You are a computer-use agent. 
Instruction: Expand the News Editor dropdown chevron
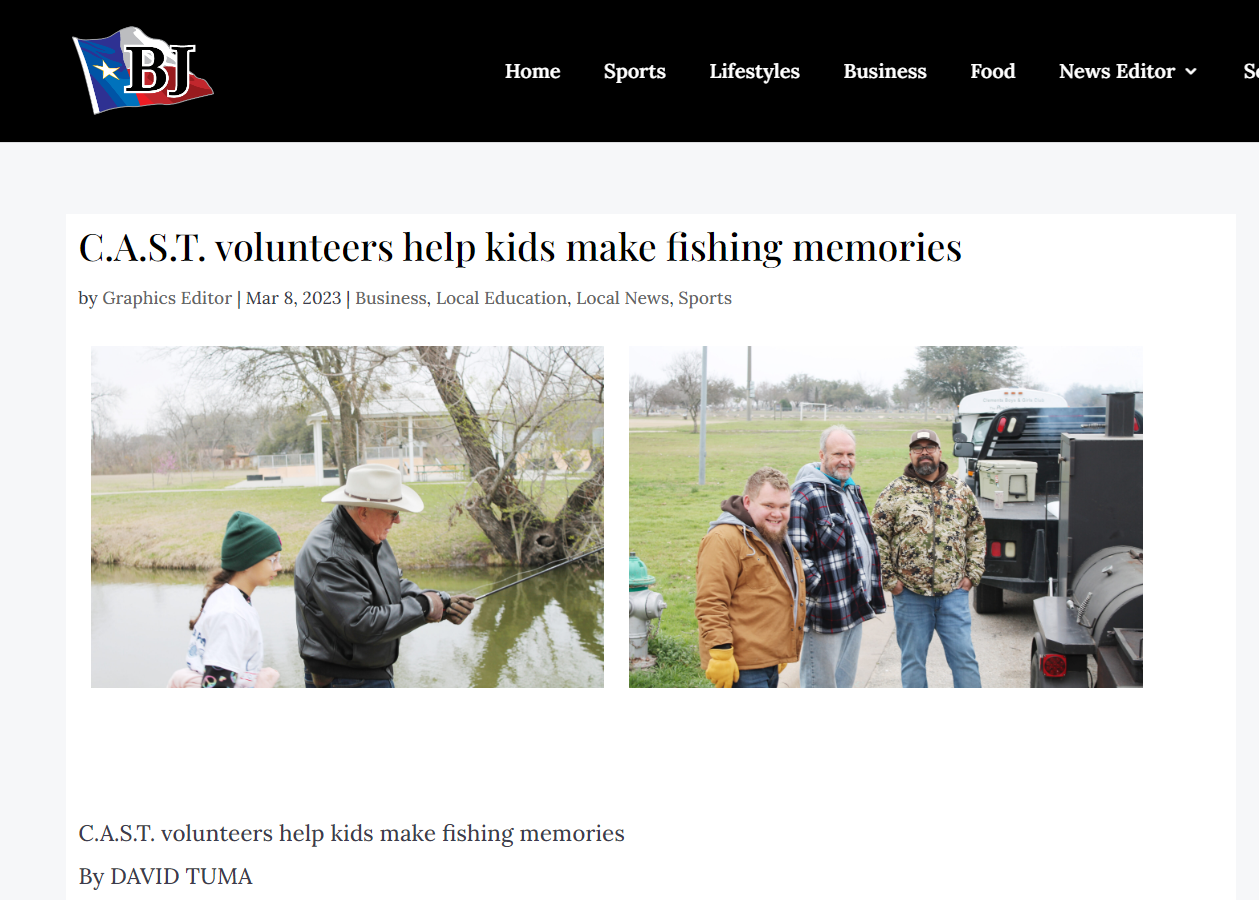pyautogui.click(x=1190, y=71)
